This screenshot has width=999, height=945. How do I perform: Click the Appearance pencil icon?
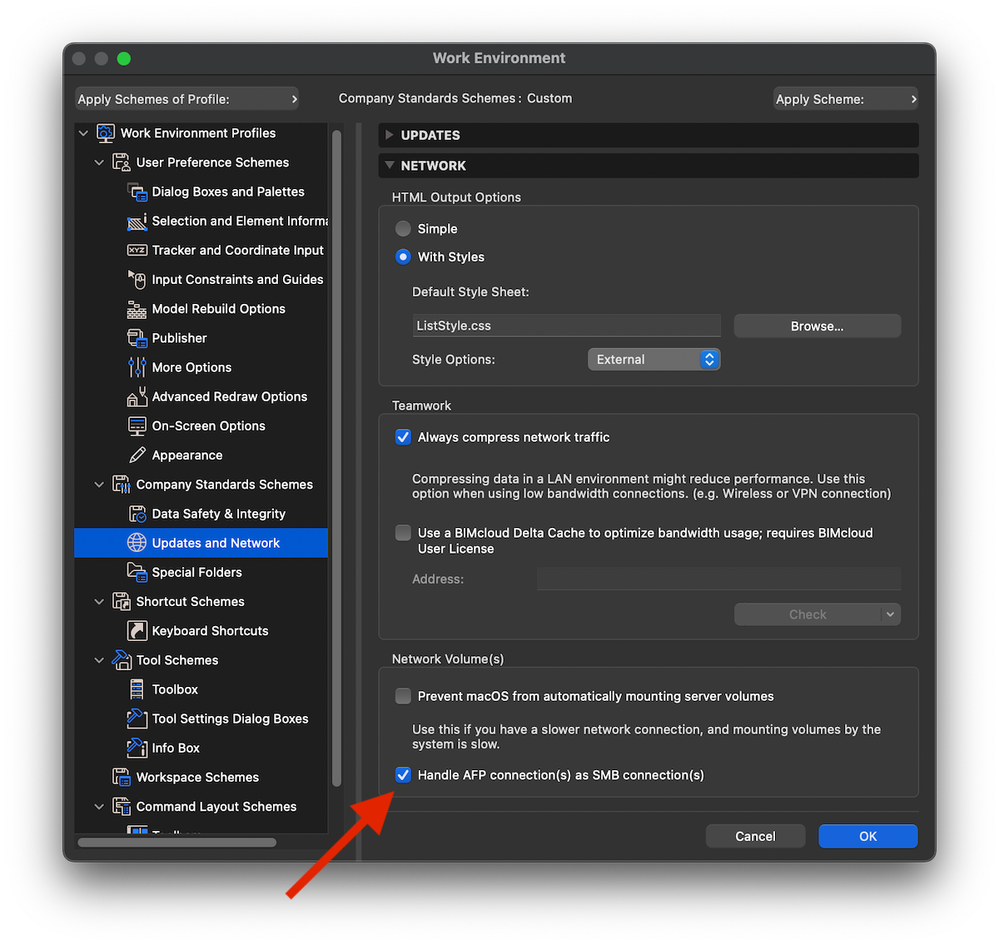point(137,456)
